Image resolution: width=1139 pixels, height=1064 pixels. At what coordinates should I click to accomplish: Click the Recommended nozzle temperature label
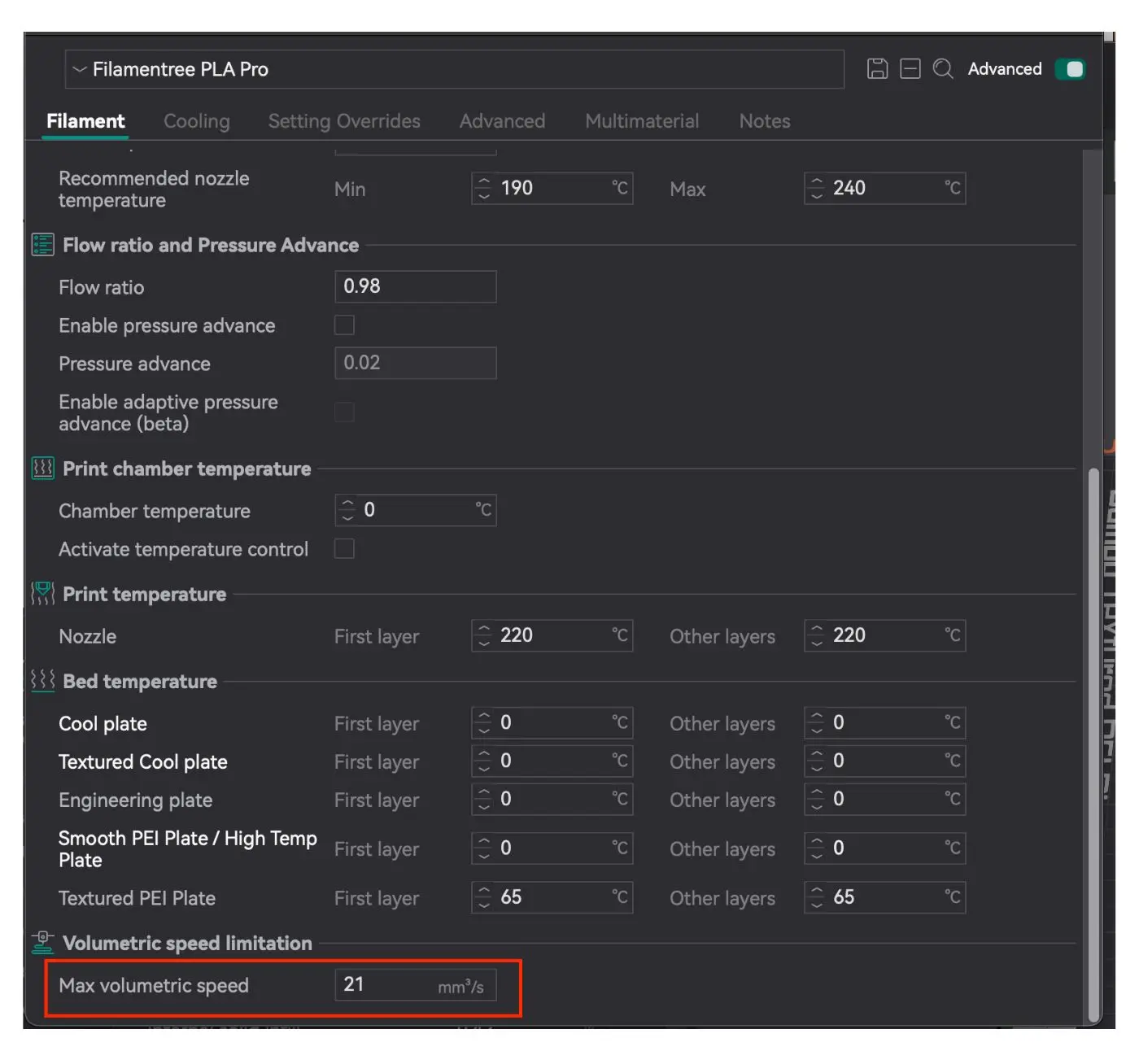tap(154, 190)
